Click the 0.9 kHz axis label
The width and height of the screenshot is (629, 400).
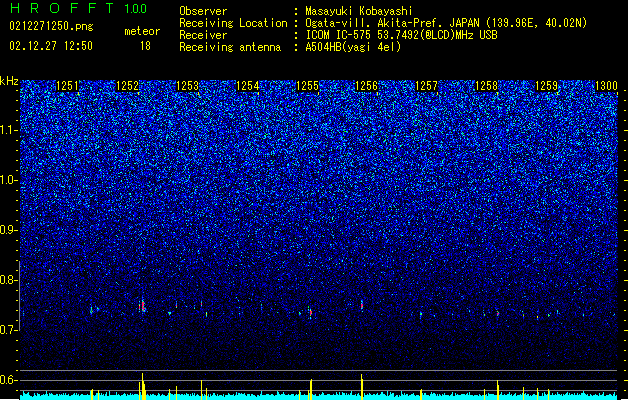click(x=9, y=230)
